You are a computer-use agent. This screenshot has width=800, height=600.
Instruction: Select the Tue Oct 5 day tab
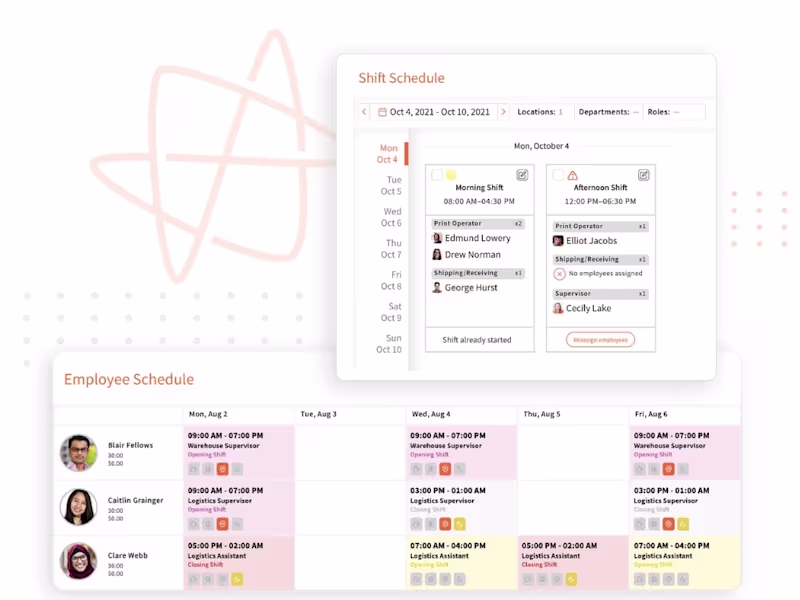pos(391,185)
